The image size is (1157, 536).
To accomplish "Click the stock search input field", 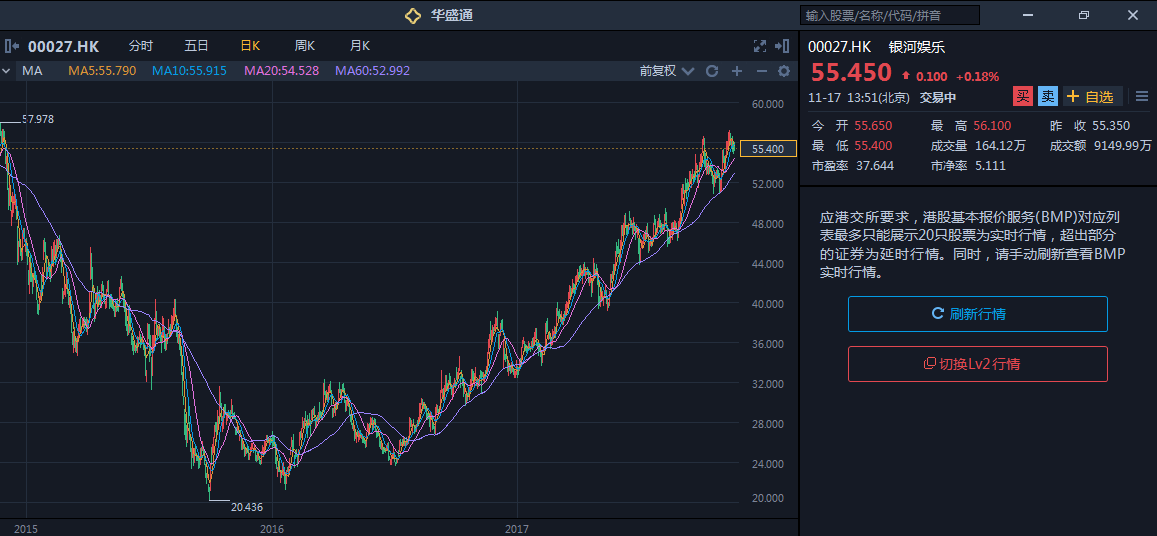I will 889,15.
